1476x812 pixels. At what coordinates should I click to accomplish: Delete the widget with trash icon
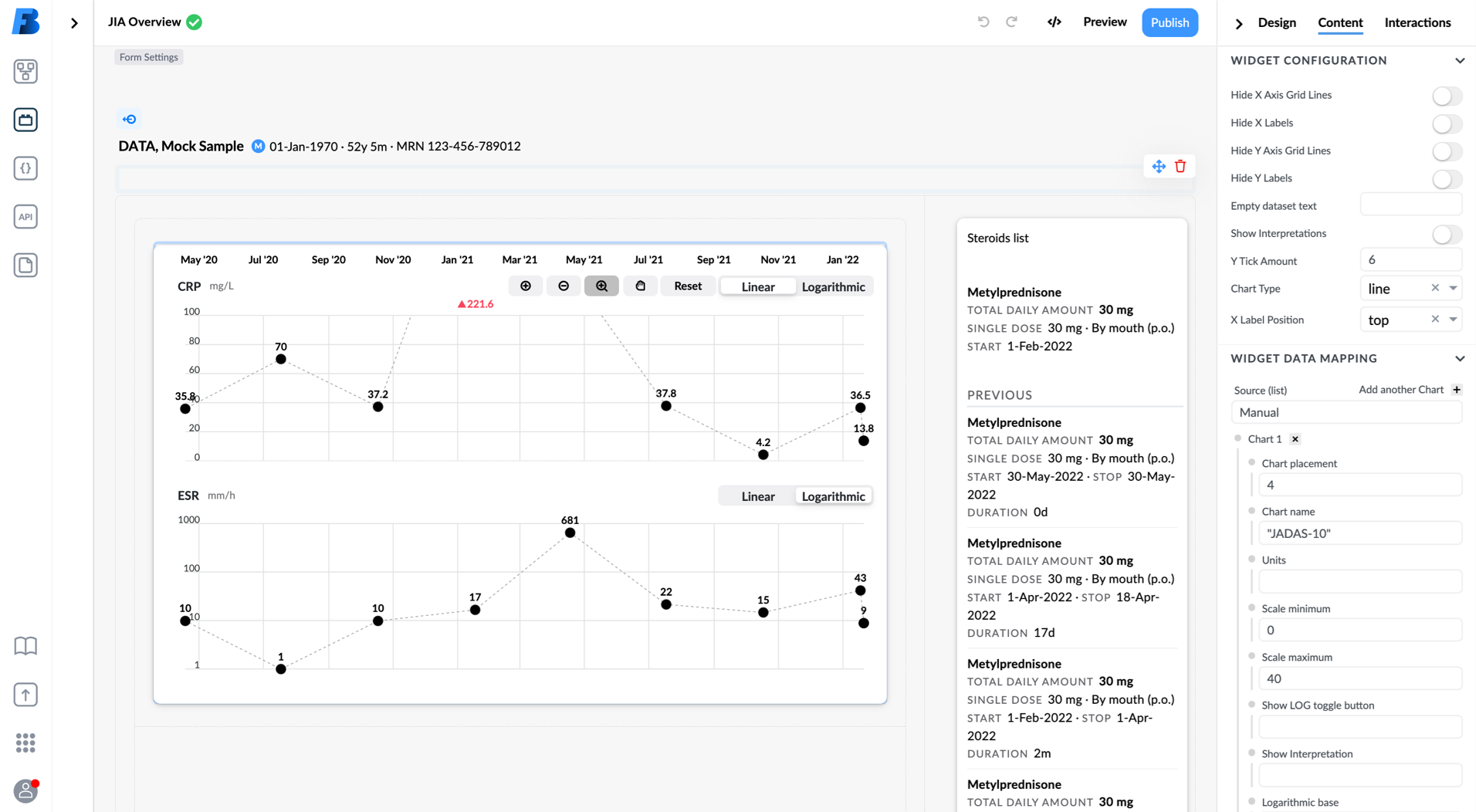click(1180, 166)
